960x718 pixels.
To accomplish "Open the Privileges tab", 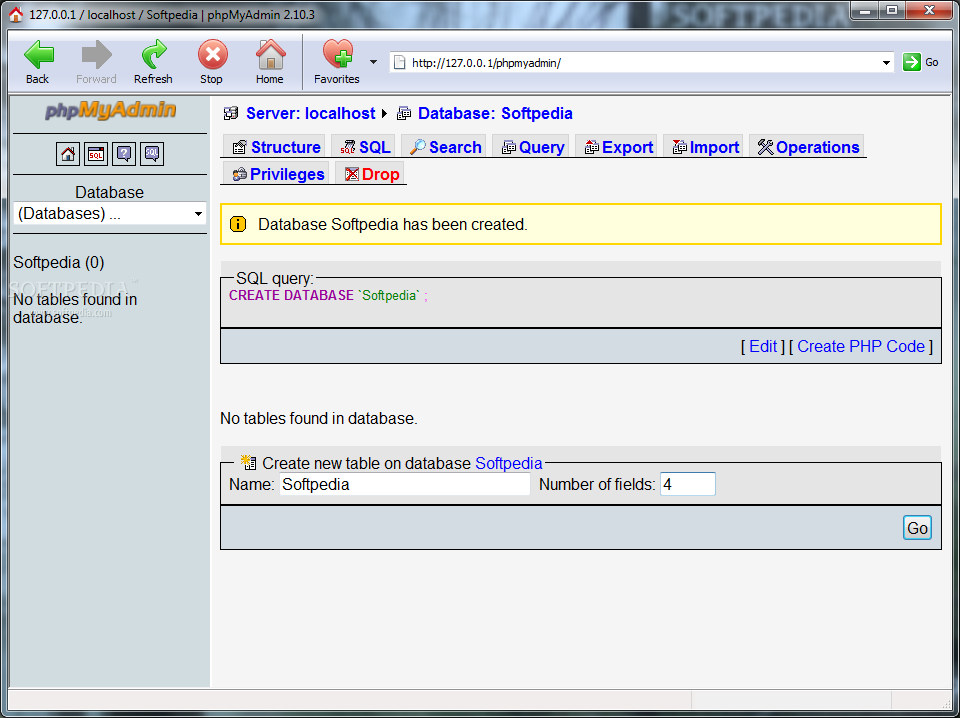I will (x=277, y=174).
